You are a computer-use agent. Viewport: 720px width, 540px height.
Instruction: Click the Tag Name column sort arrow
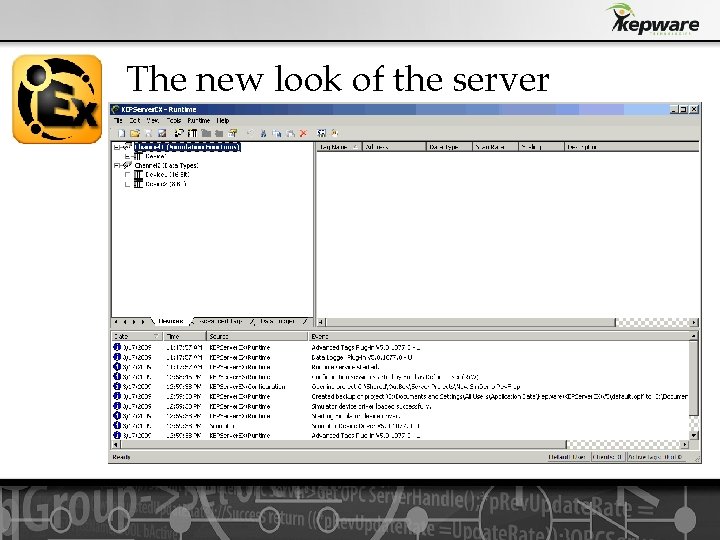[x=355, y=147]
